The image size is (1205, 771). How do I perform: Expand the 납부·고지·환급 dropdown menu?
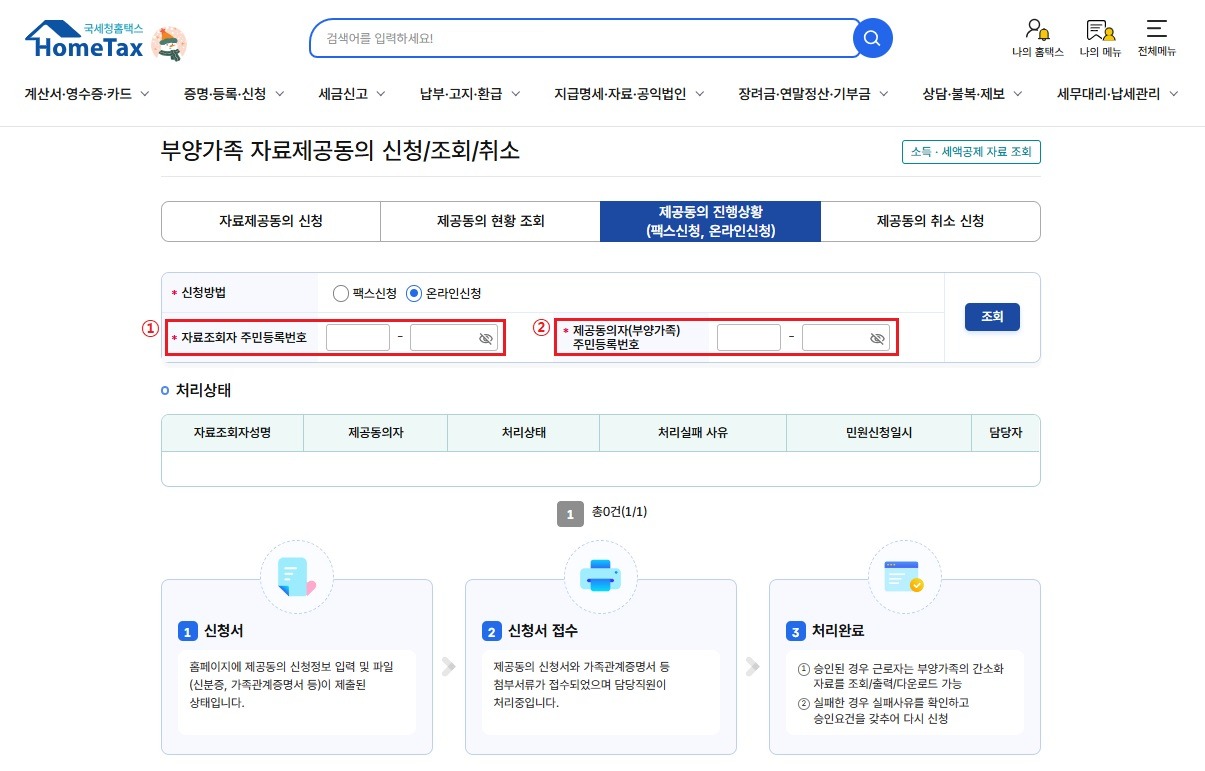click(x=470, y=94)
